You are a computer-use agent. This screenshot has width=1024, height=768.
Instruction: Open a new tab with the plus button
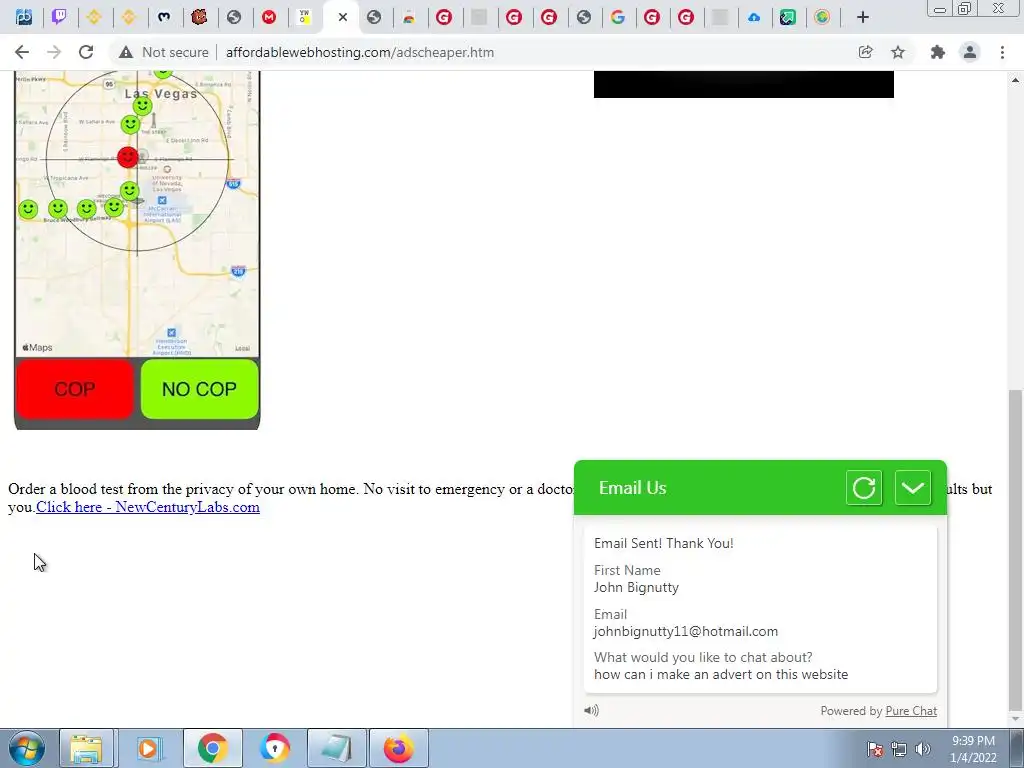pos(863,18)
